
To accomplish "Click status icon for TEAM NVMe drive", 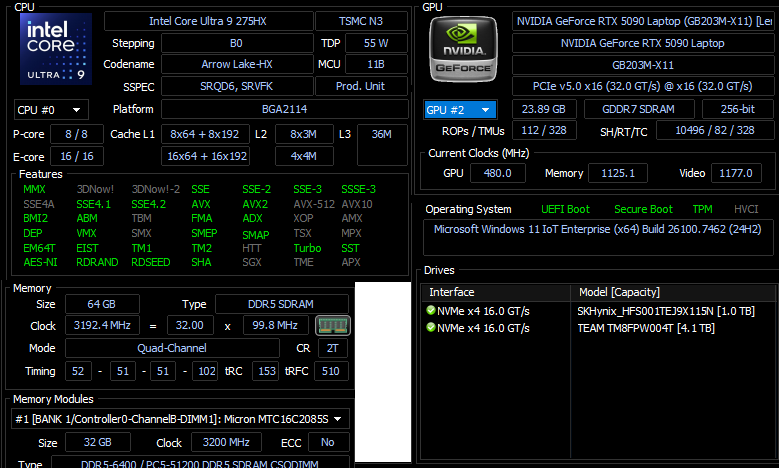I will pos(431,327).
